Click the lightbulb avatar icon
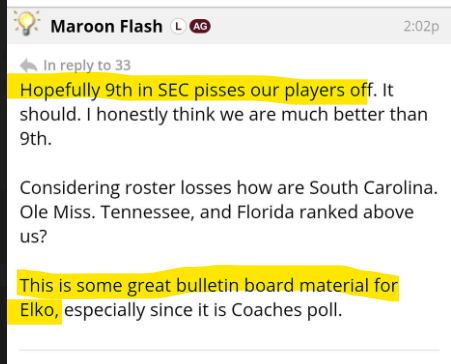The image size is (451, 364). point(27,23)
